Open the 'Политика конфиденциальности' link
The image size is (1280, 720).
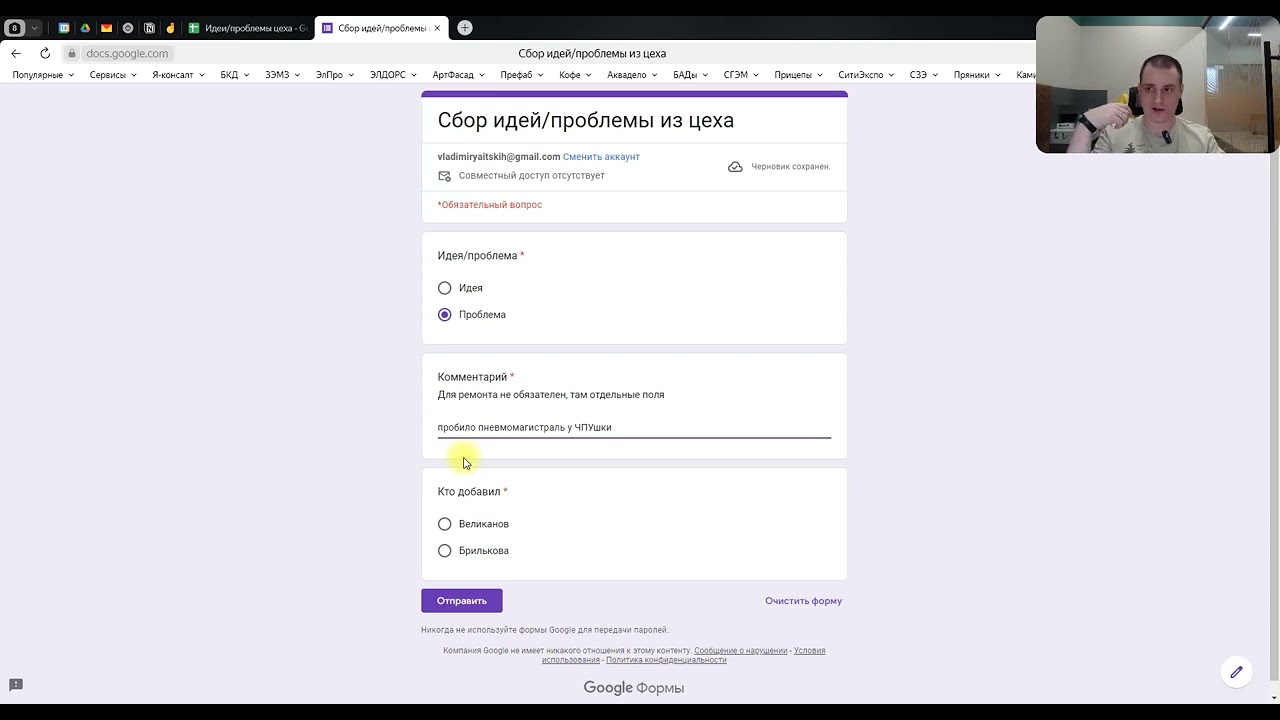pos(666,660)
